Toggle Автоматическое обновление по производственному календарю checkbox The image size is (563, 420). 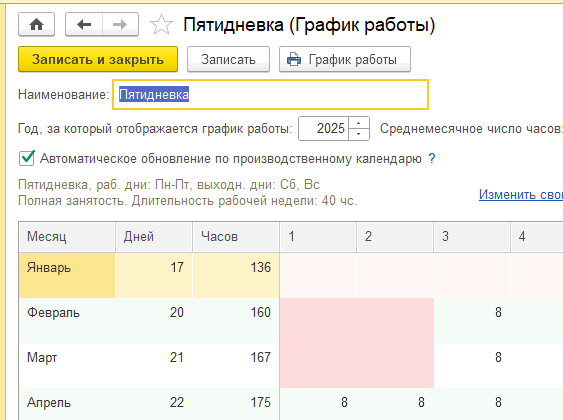click(x=27, y=158)
